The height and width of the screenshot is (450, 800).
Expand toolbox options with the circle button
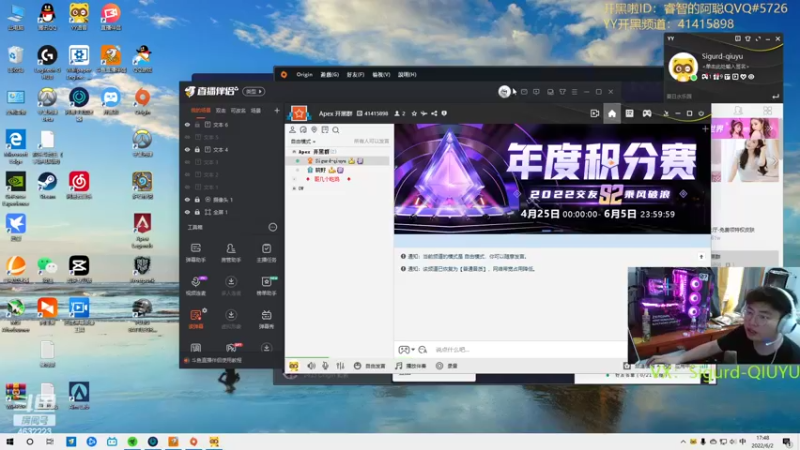(x=272, y=227)
